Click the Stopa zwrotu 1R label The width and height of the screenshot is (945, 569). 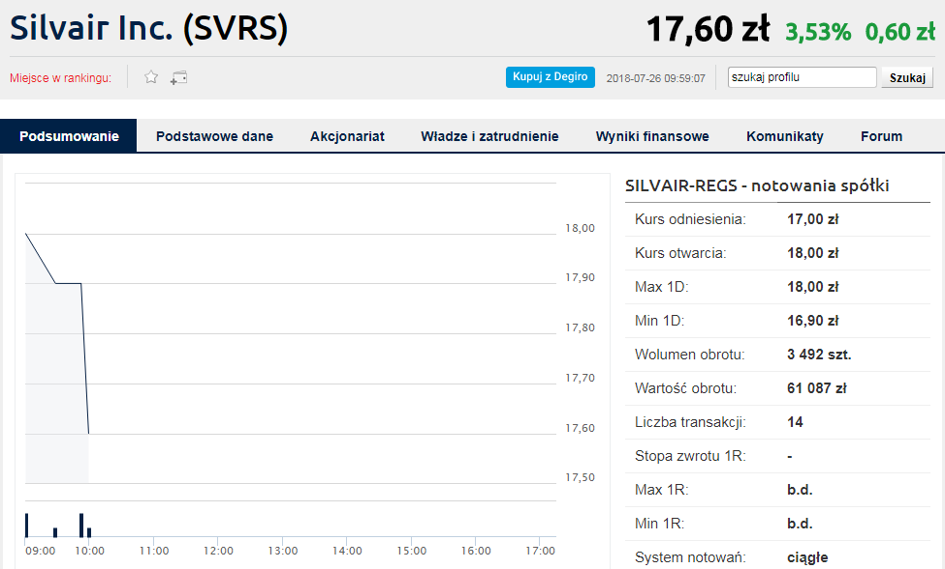690,456
